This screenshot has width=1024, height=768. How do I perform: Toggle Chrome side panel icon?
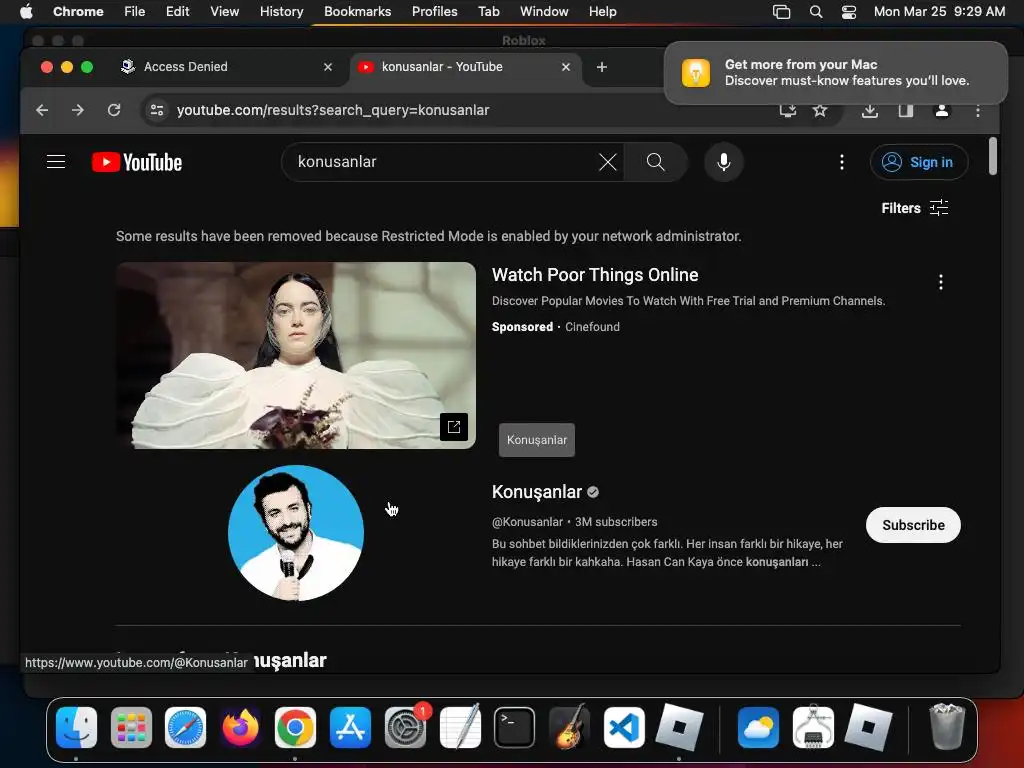click(x=906, y=111)
